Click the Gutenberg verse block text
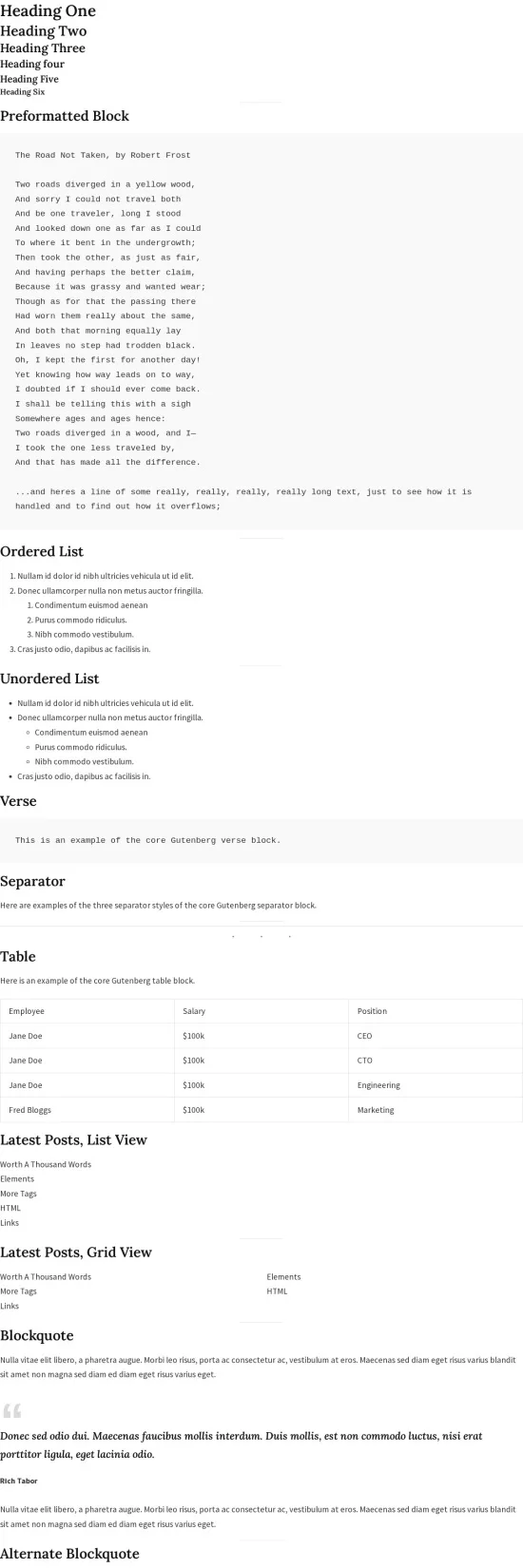Screen dimensions: 523x1568 [x=147, y=840]
